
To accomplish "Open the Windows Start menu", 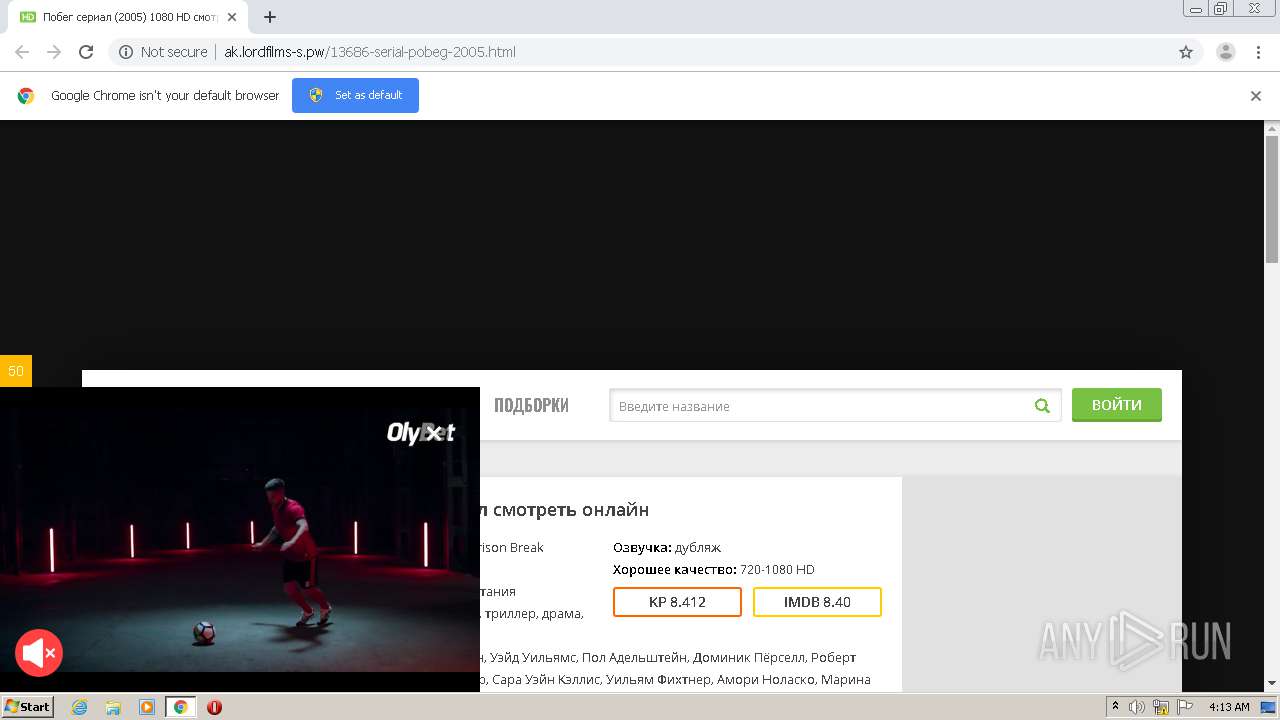I will click(x=28, y=707).
